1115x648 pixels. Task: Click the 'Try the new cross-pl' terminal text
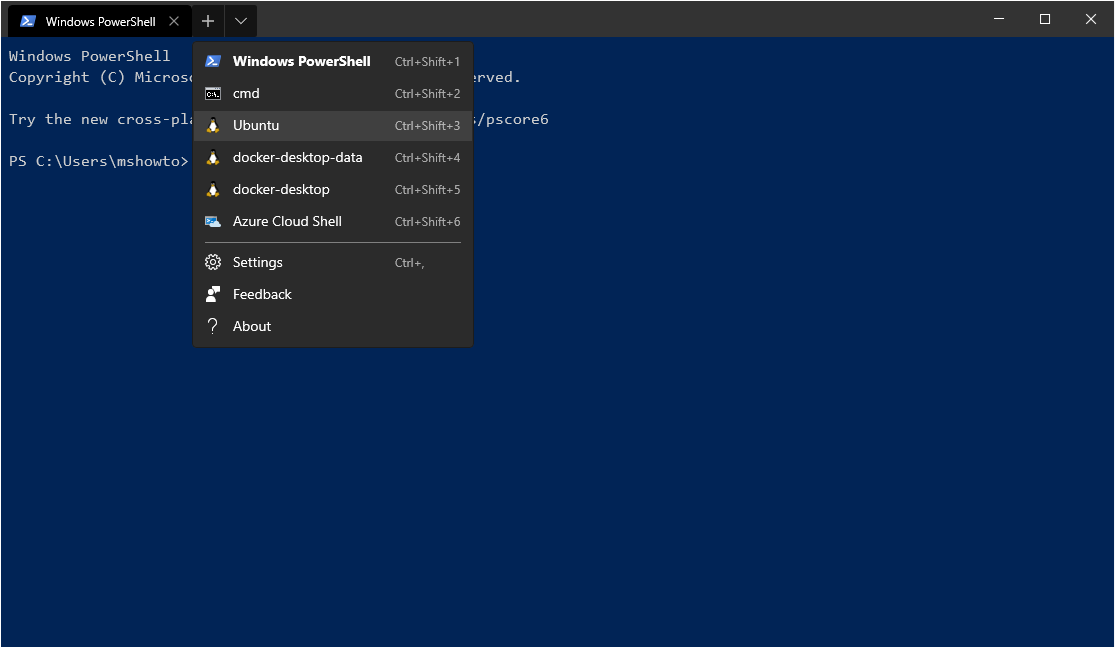tap(100, 119)
